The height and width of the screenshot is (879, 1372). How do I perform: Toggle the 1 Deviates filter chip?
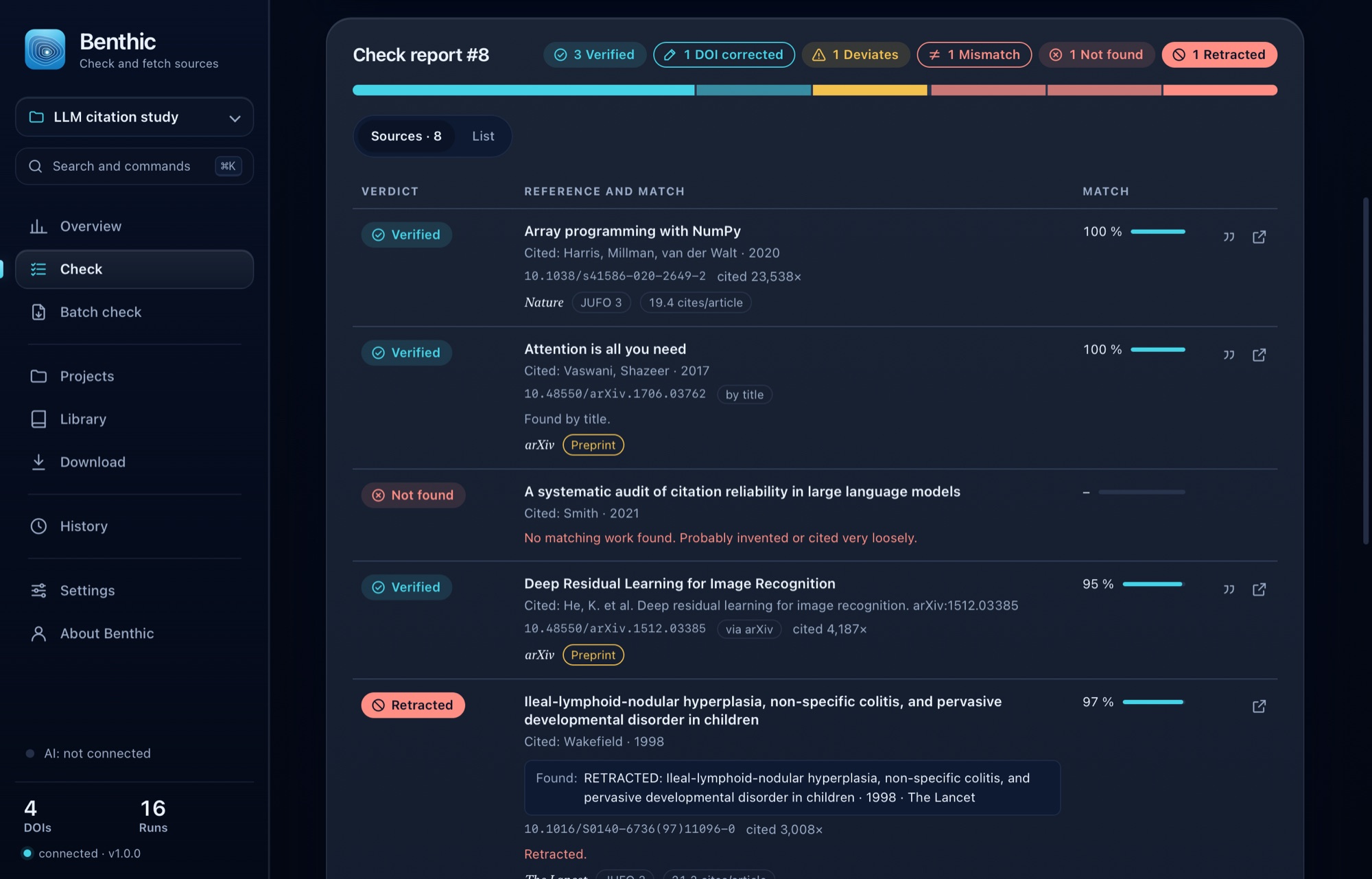(x=855, y=55)
